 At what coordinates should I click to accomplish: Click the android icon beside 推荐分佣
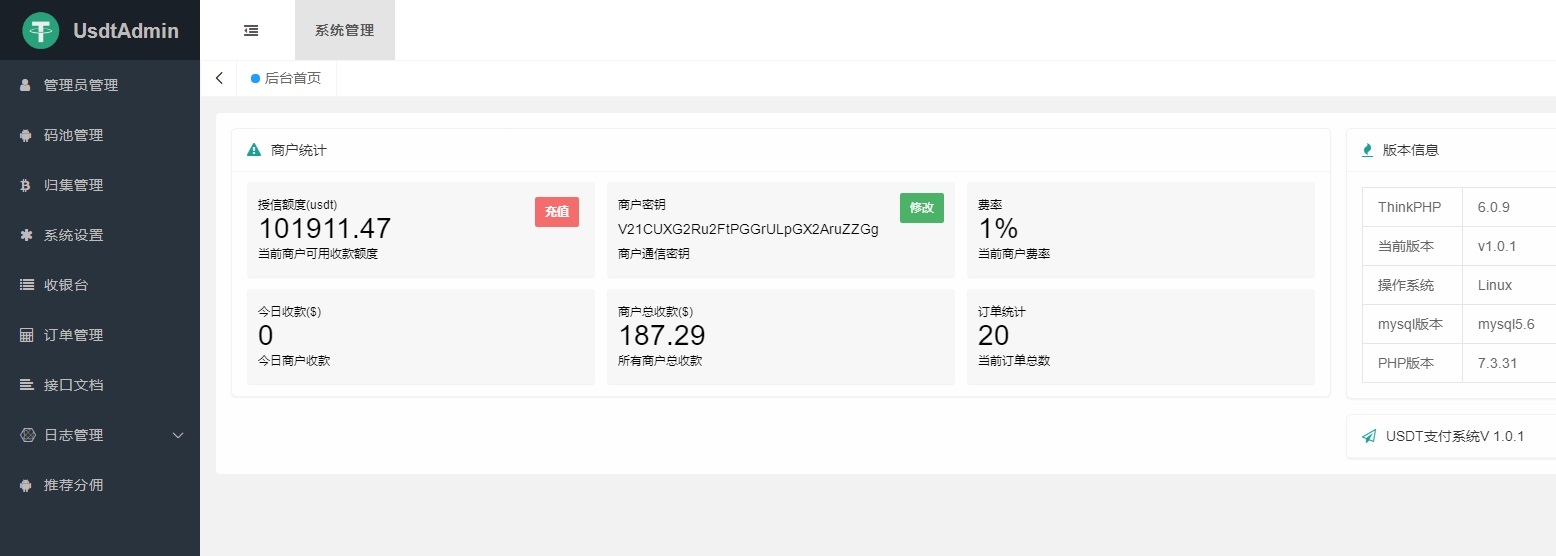(26, 485)
